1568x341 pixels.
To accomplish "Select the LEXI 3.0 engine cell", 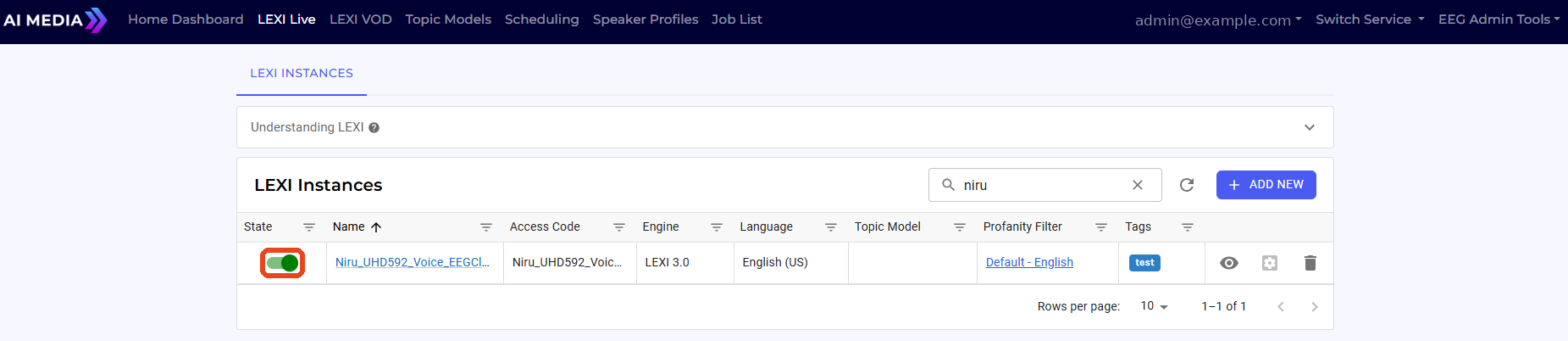I will click(684, 263).
